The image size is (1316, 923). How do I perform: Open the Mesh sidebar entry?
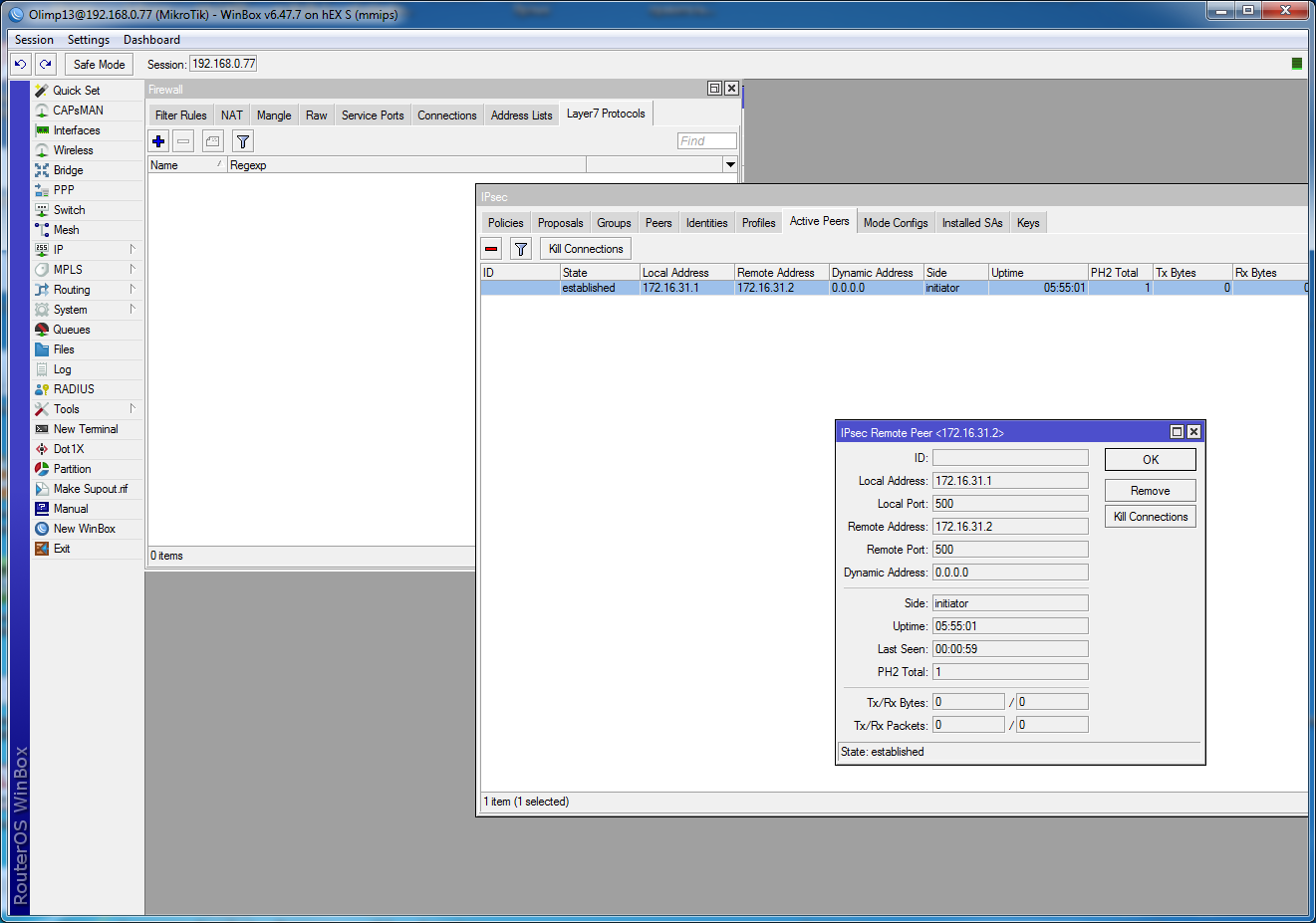[66, 230]
